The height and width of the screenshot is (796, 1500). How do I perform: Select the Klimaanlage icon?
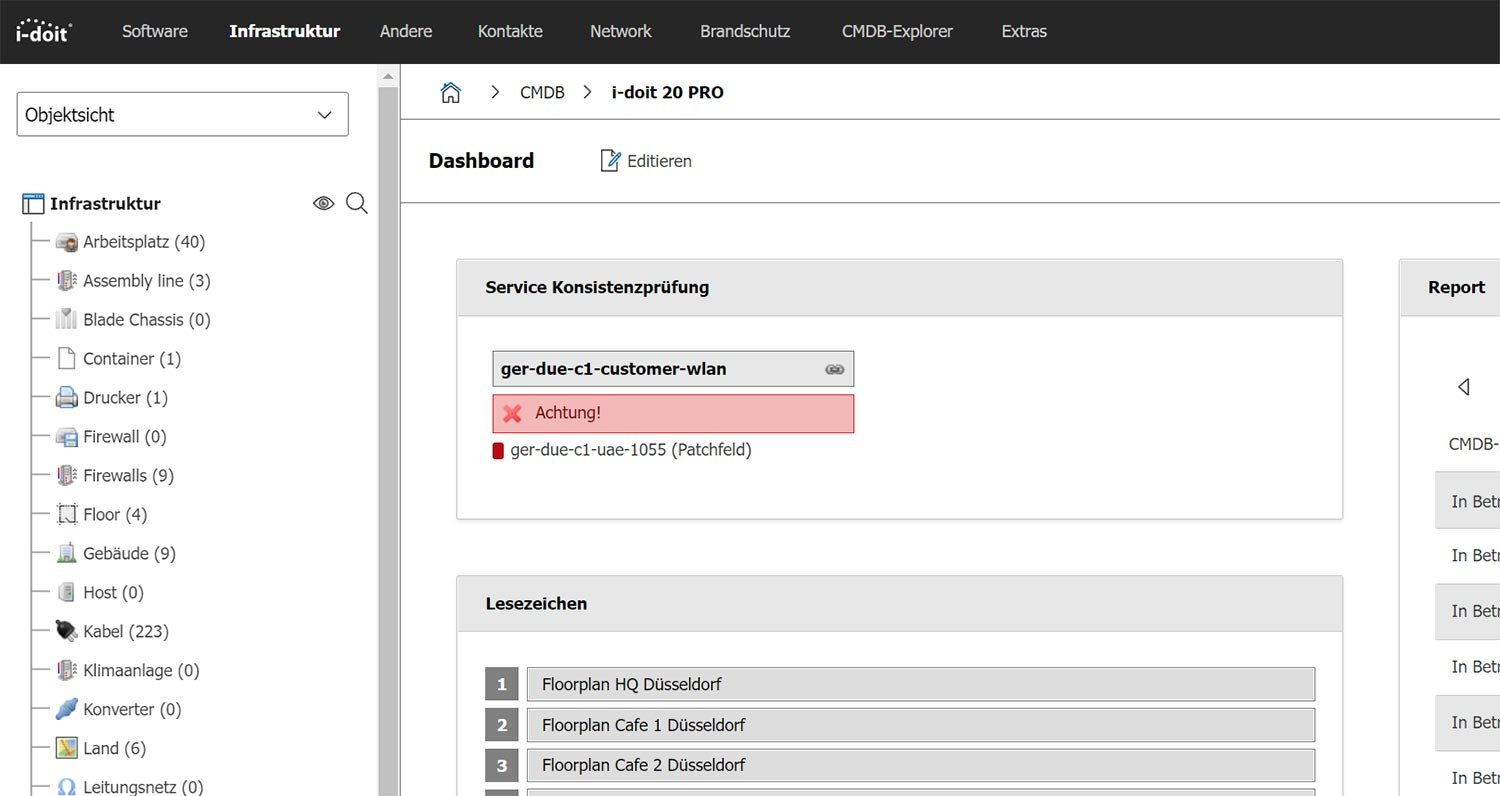(x=67, y=671)
